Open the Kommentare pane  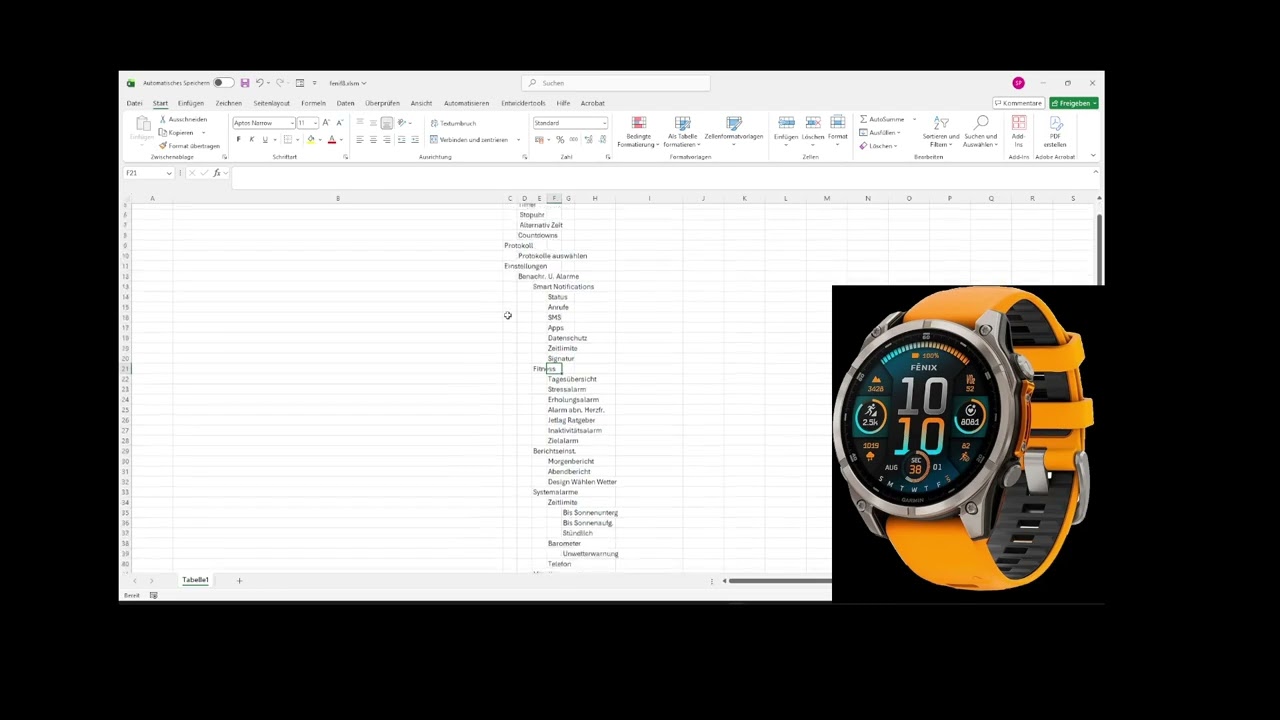(x=1018, y=103)
